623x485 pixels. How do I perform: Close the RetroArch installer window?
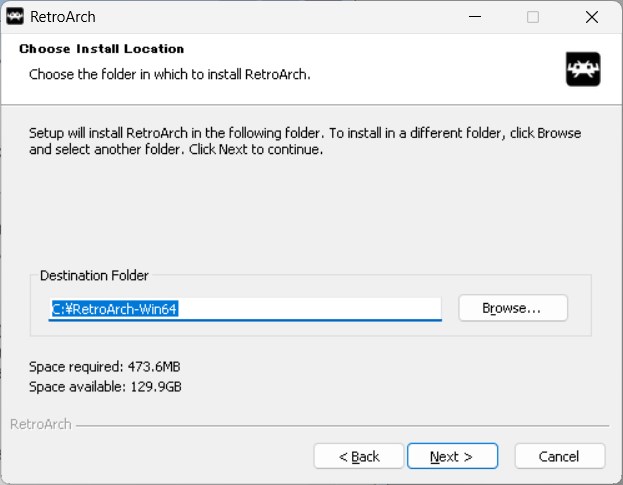pos(592,17)
